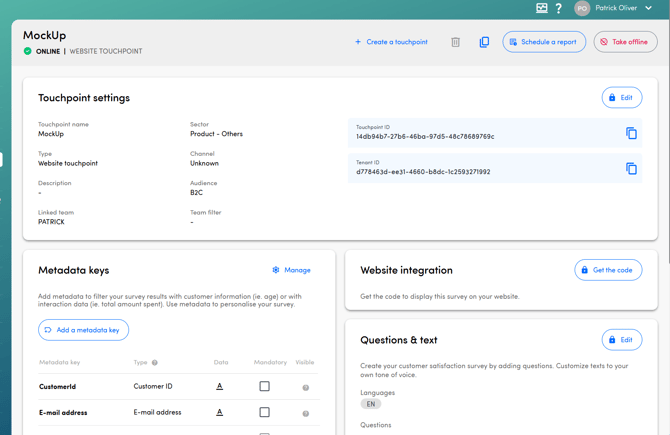Open the dashboard monitor icon in top bar
Viewport: 670px width, 435px height.
[541, 8]
